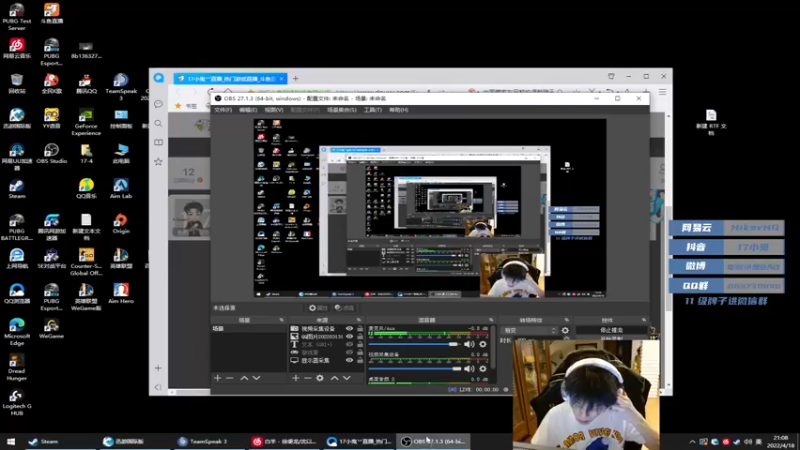800x450 pixels.
Task: Pop out the Audio Mixer dock icon
Action: [491, 320]
